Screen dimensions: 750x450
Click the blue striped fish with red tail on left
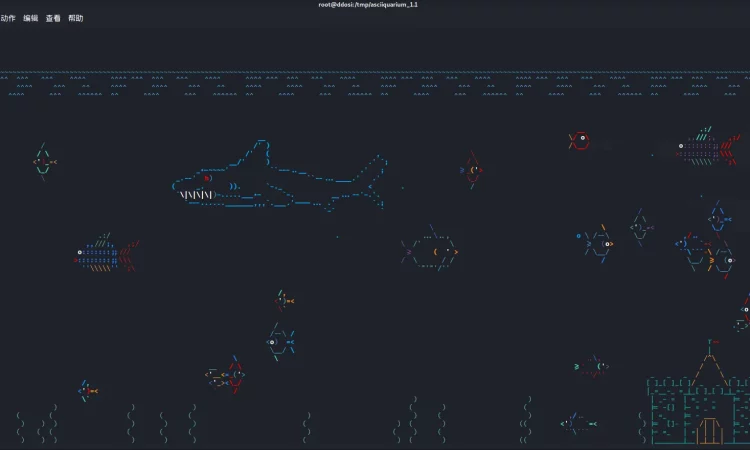point(105,255)
